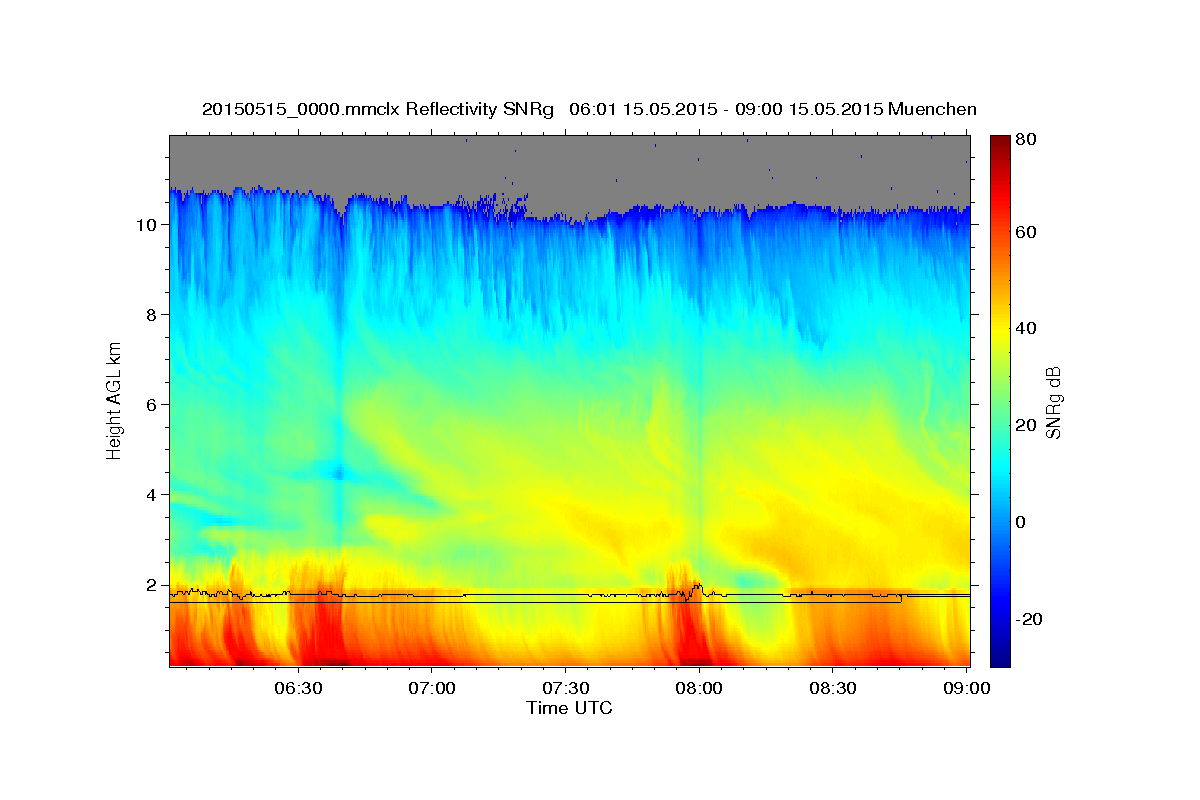Click the colorbar value 40

pyautogui.click(x=1026, y=329)
